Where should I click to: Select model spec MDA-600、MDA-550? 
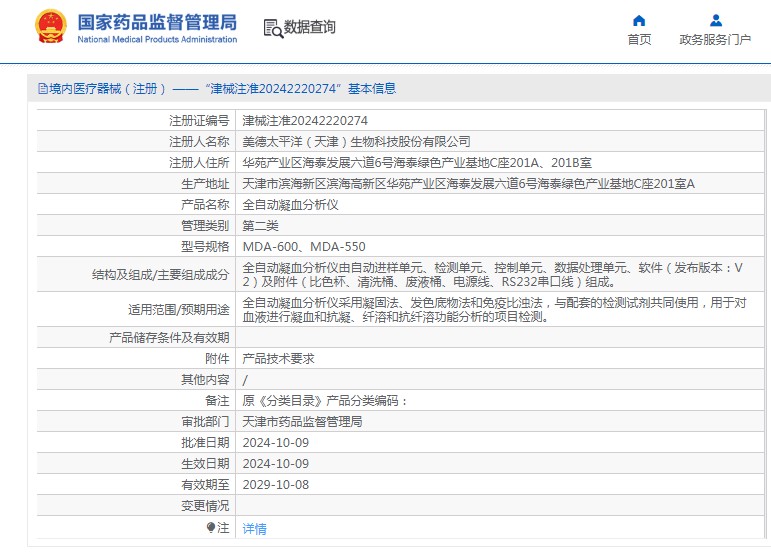point(304,246)
